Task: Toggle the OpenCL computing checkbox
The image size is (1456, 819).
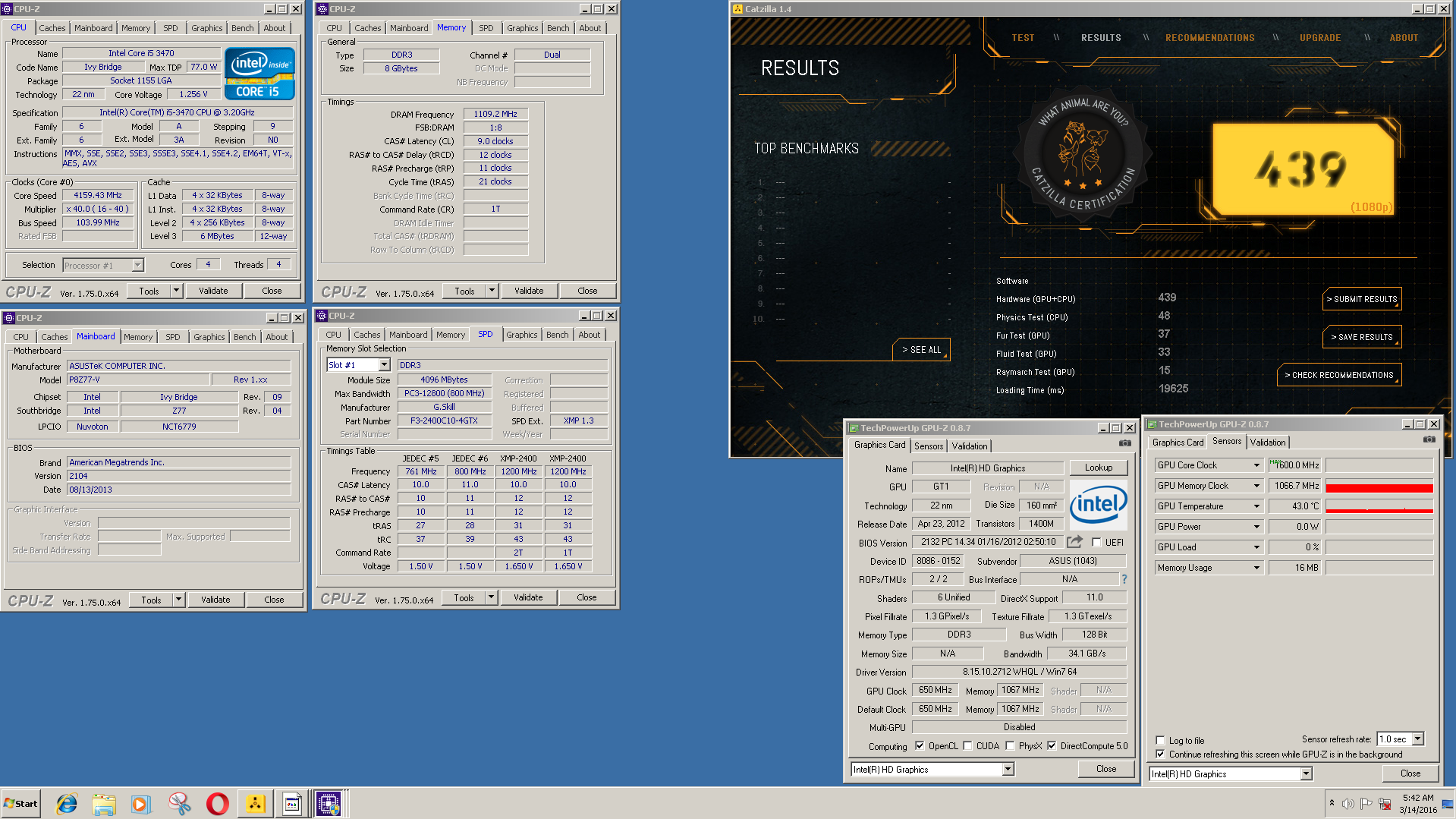Action: [x=920, y=746]
